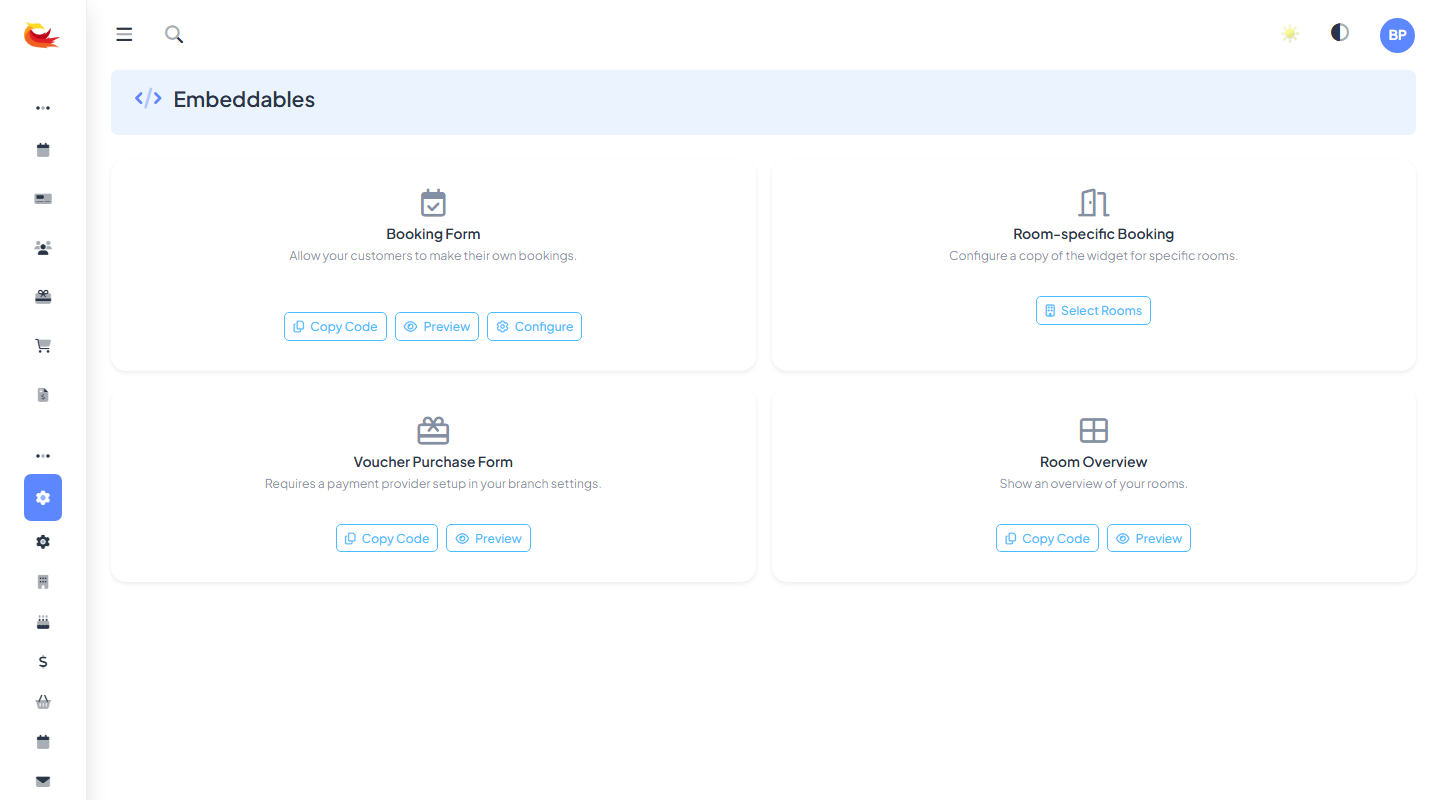Open the customers group icon

click(43, 248)
